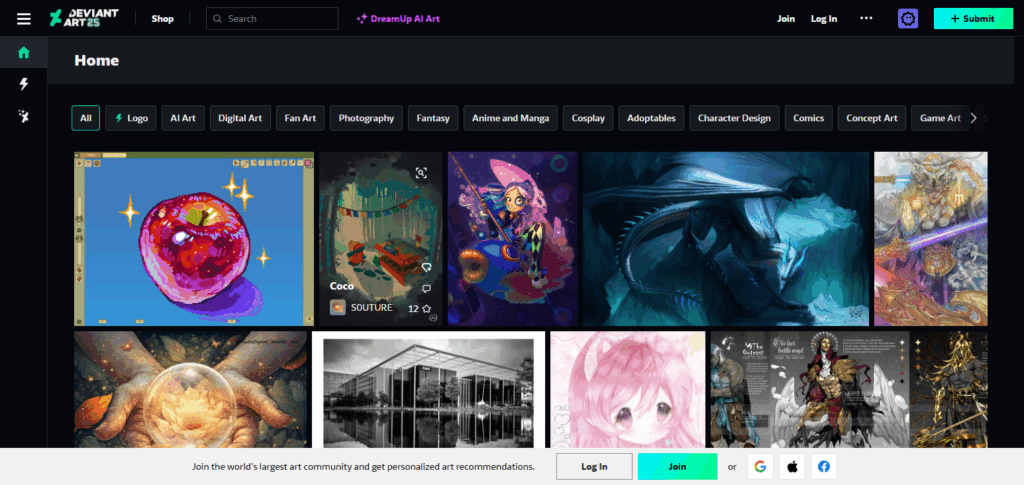This screenshot has width=1024, height=485.
Task: Sign in with Facebook icon
Action: click(x=824, y=467)
